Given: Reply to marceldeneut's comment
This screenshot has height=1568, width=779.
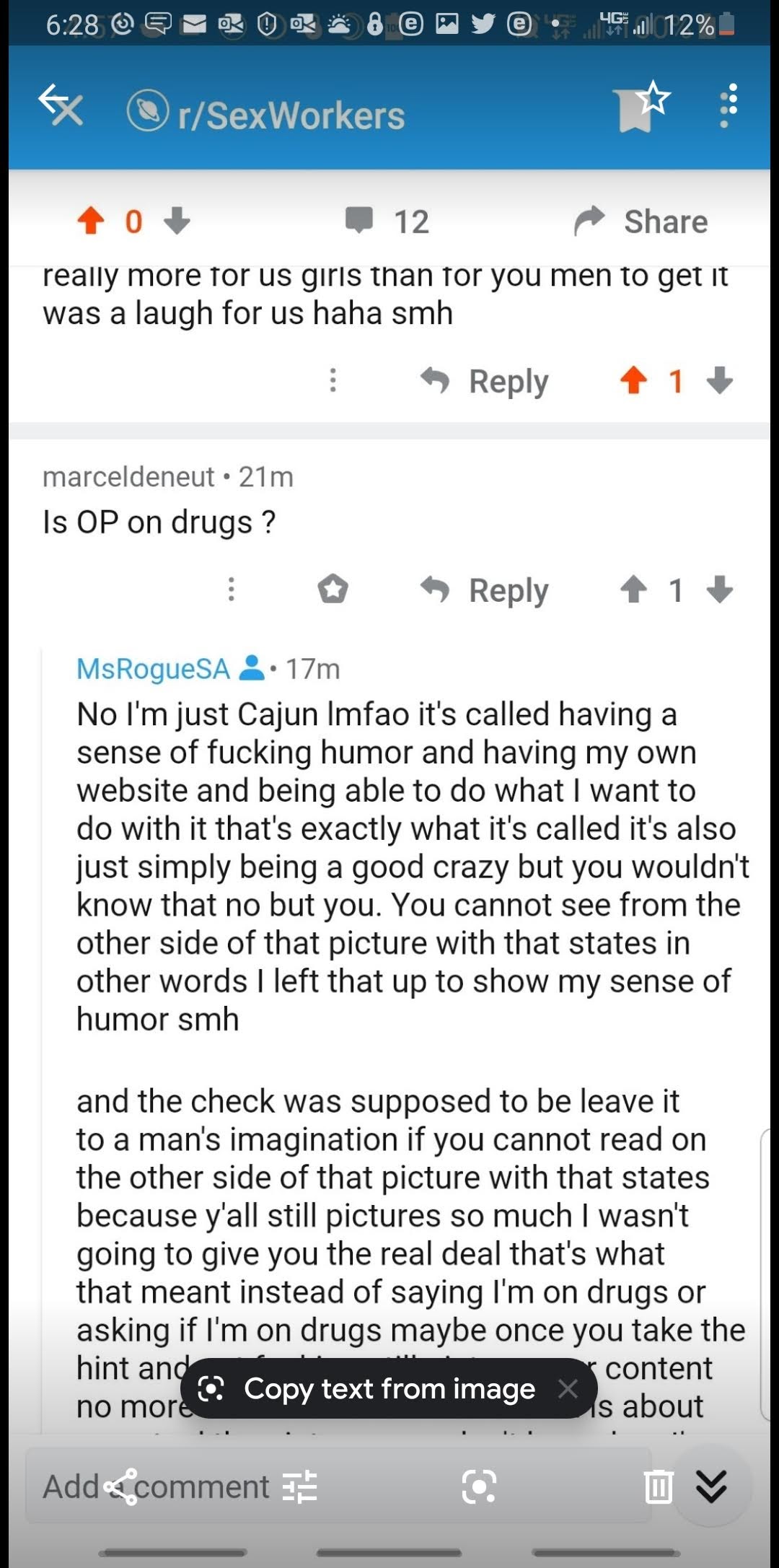Looking at the screenshot, I should [x=485, y=590].
